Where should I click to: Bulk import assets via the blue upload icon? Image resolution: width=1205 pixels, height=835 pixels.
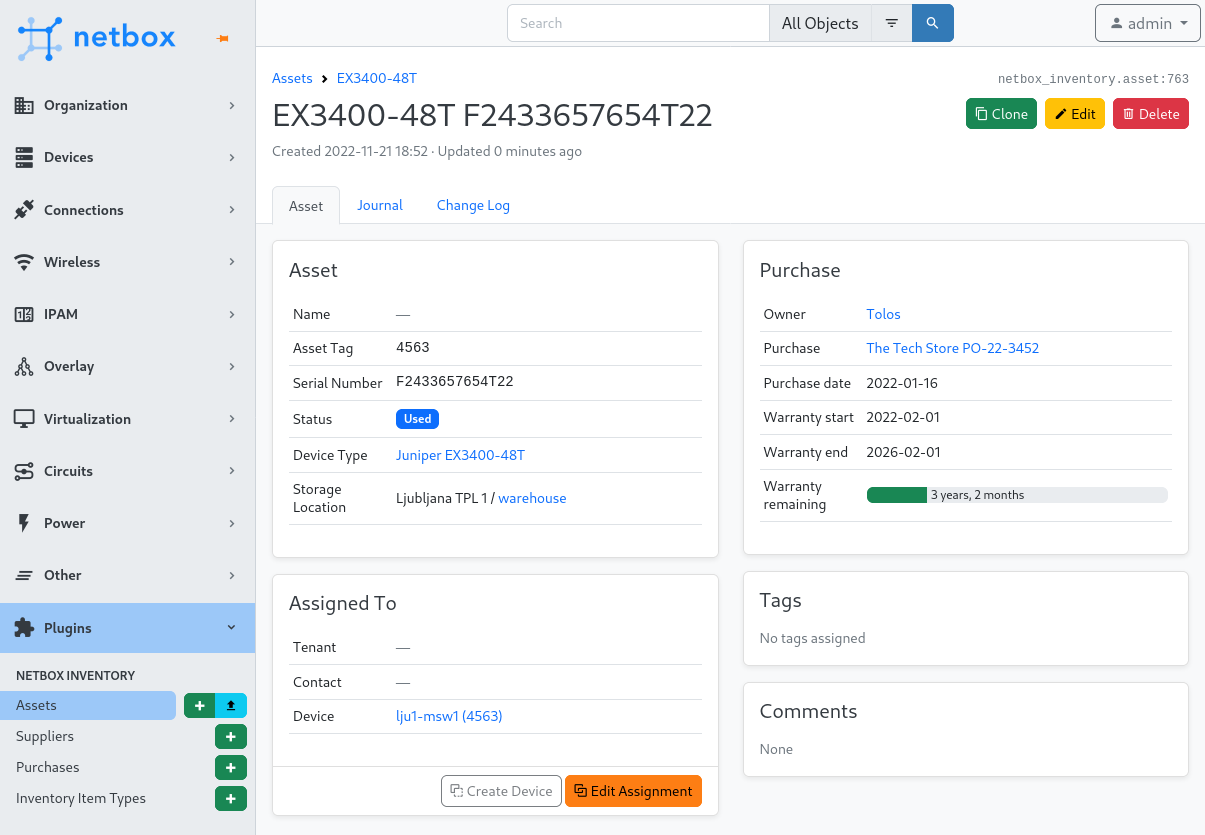(230, 705)
